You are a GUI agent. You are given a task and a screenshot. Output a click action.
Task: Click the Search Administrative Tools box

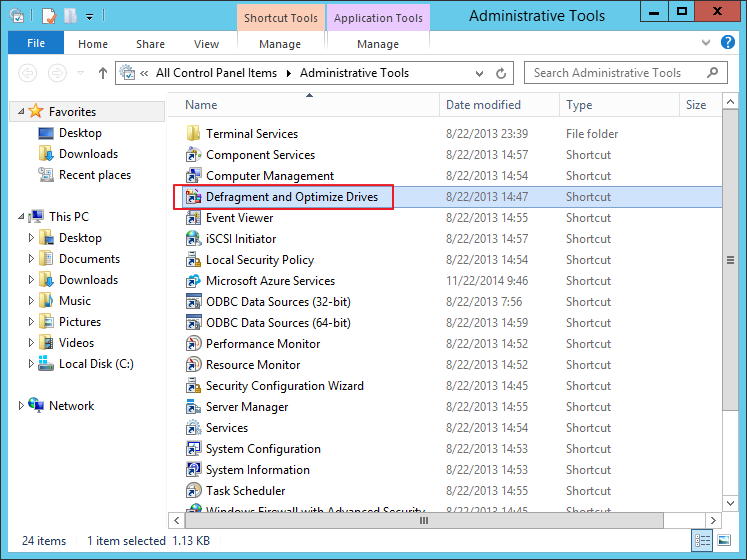pos(615,73)
